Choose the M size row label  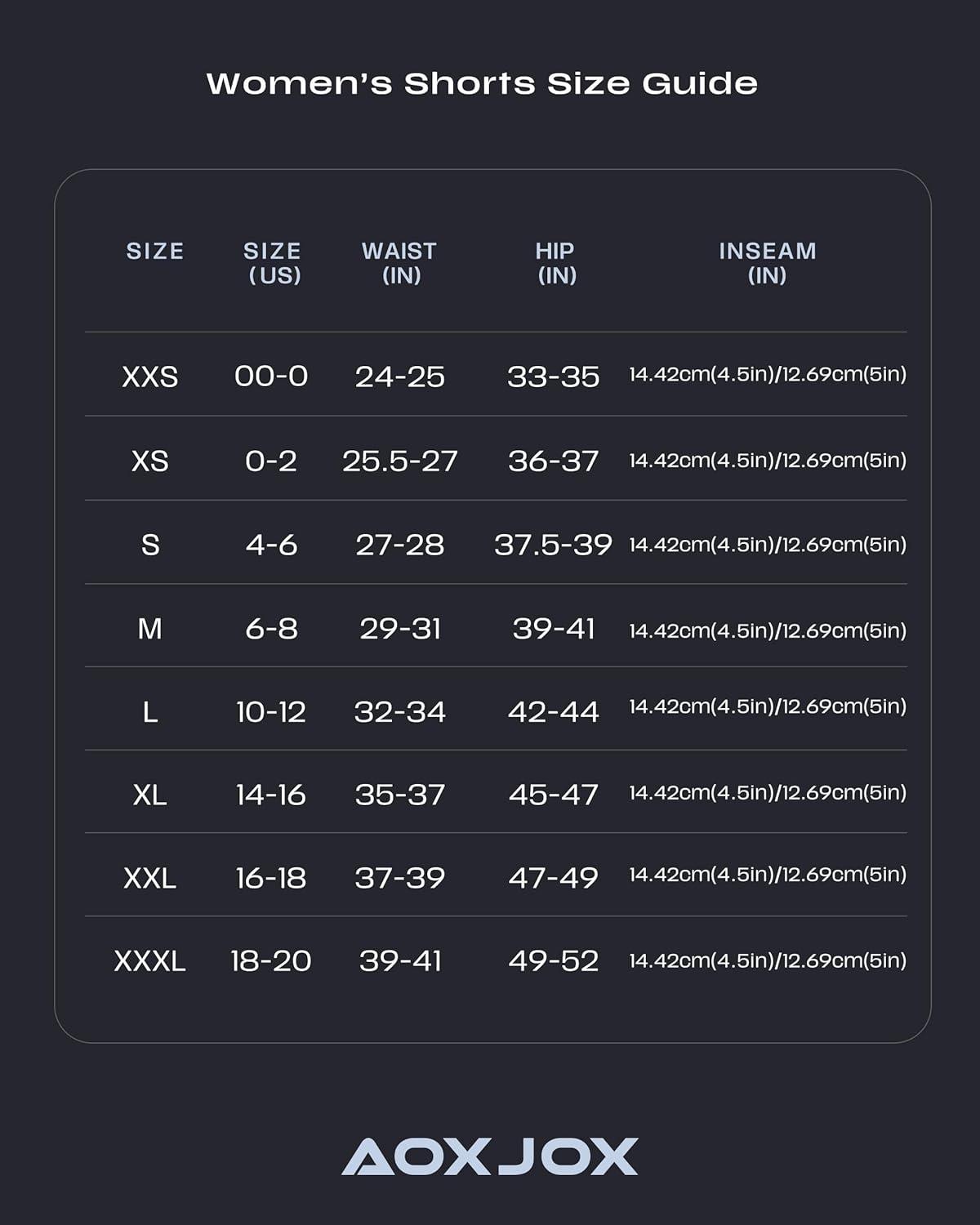click(x=150, y=629)
